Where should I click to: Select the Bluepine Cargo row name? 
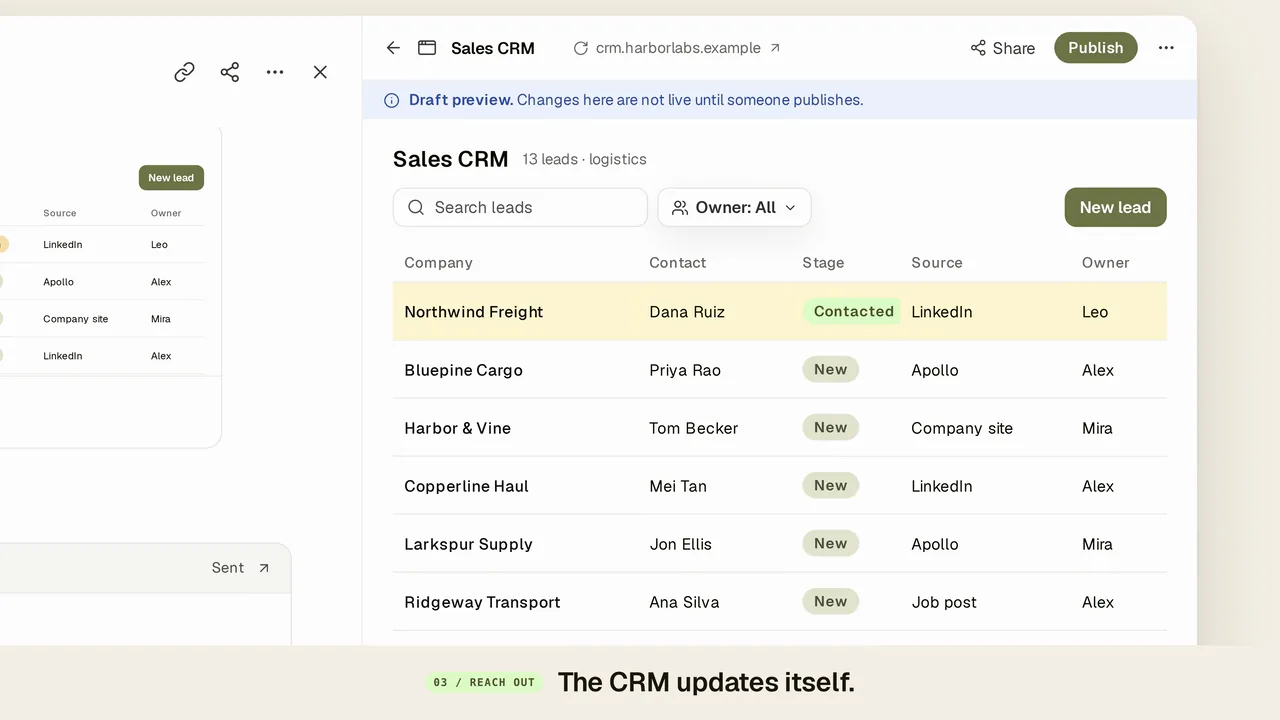(463, 370)
